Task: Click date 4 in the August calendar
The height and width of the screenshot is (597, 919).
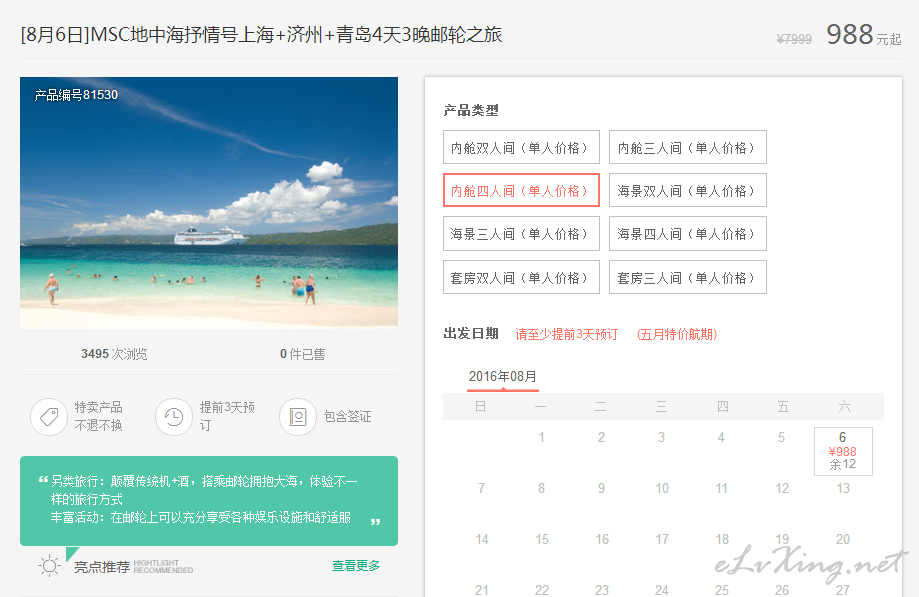Action: pyautogui.click(x=721, y=438)
